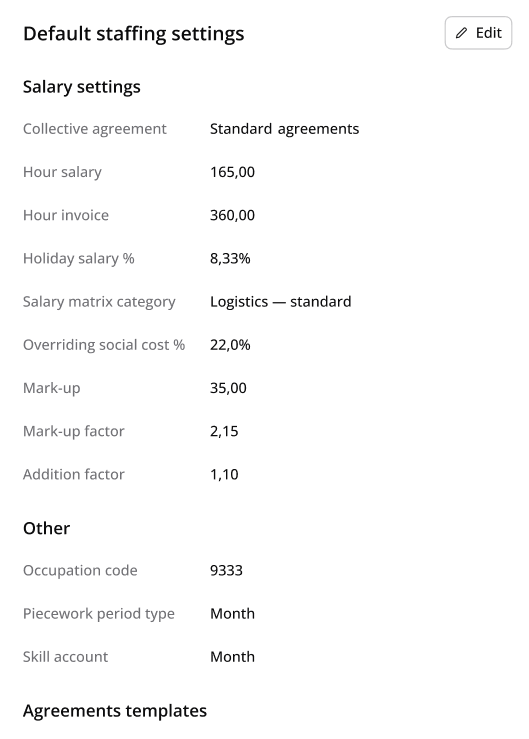529x739 pixels.
Task: Click the Piecework period type Month value
Action: pos(232,614)
